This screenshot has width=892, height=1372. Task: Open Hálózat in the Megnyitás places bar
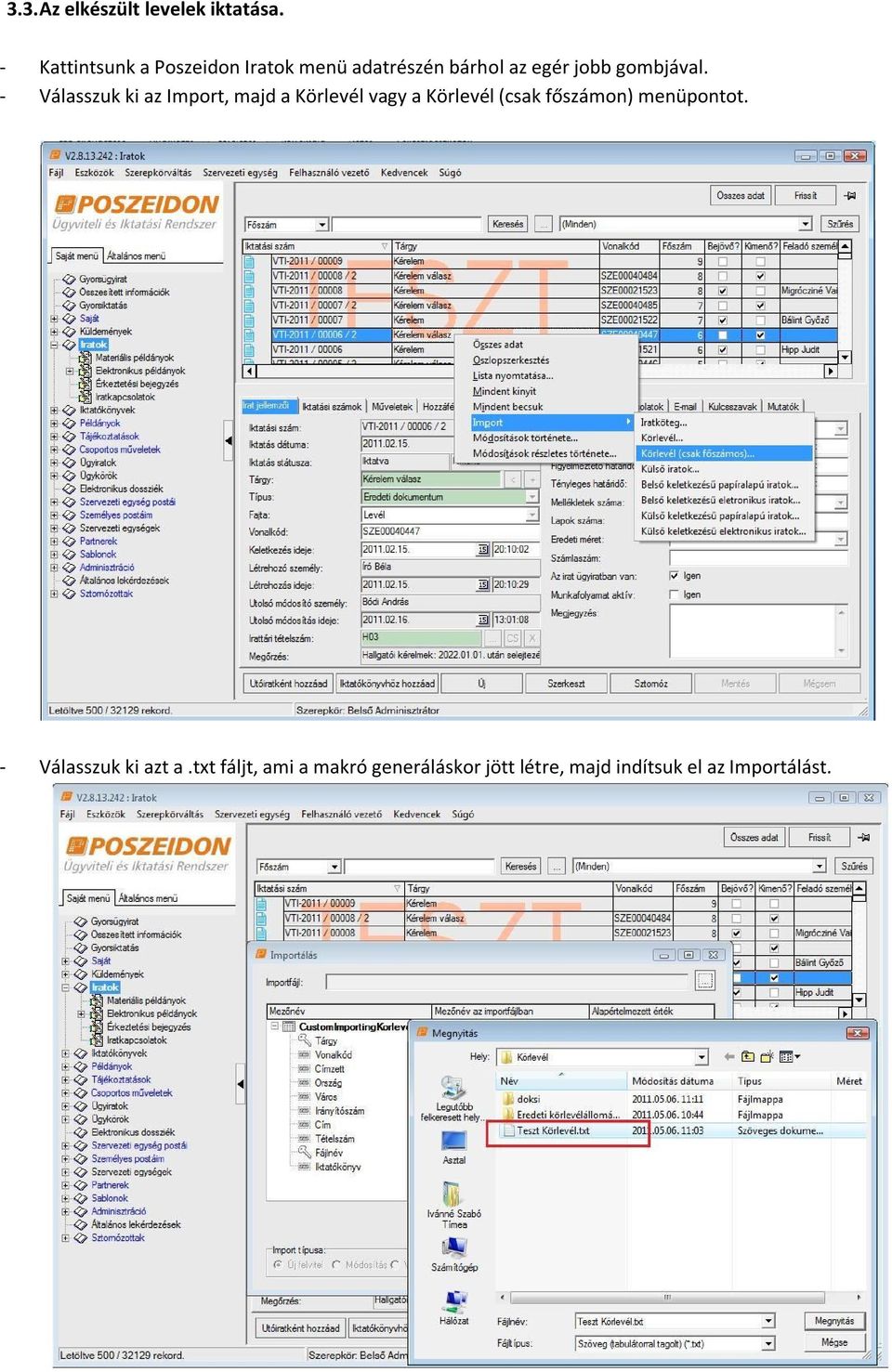tap(453, 1308)
